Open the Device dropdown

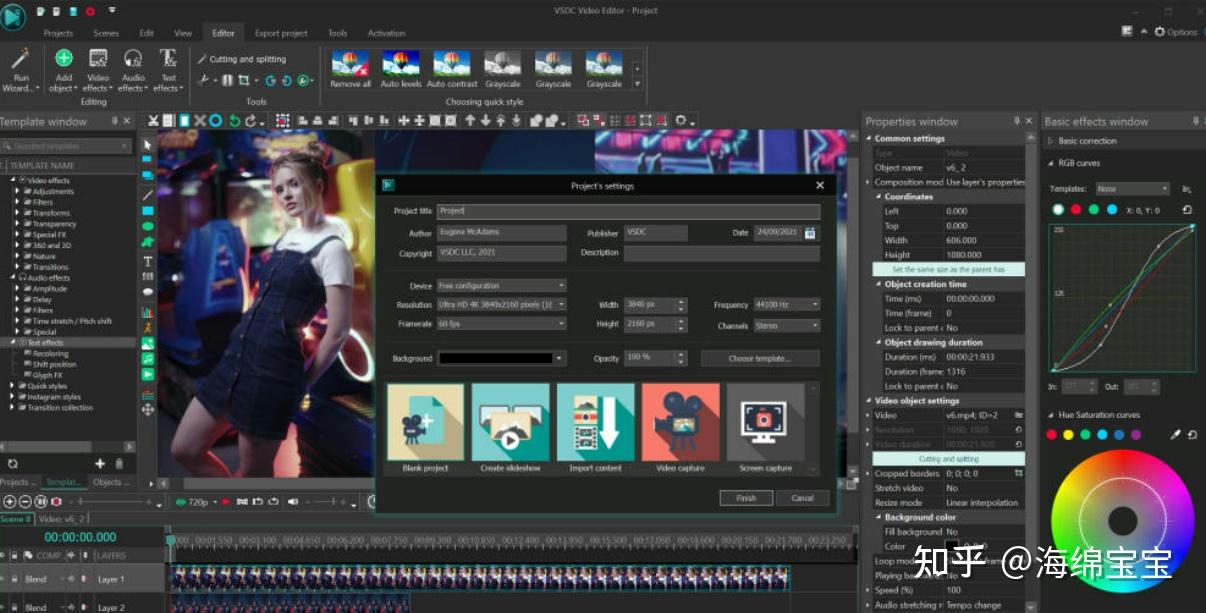(x=502, y=285)
